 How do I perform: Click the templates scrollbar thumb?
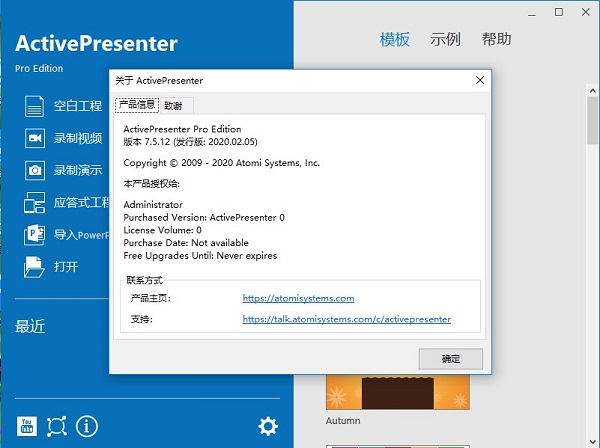[593, 120]
